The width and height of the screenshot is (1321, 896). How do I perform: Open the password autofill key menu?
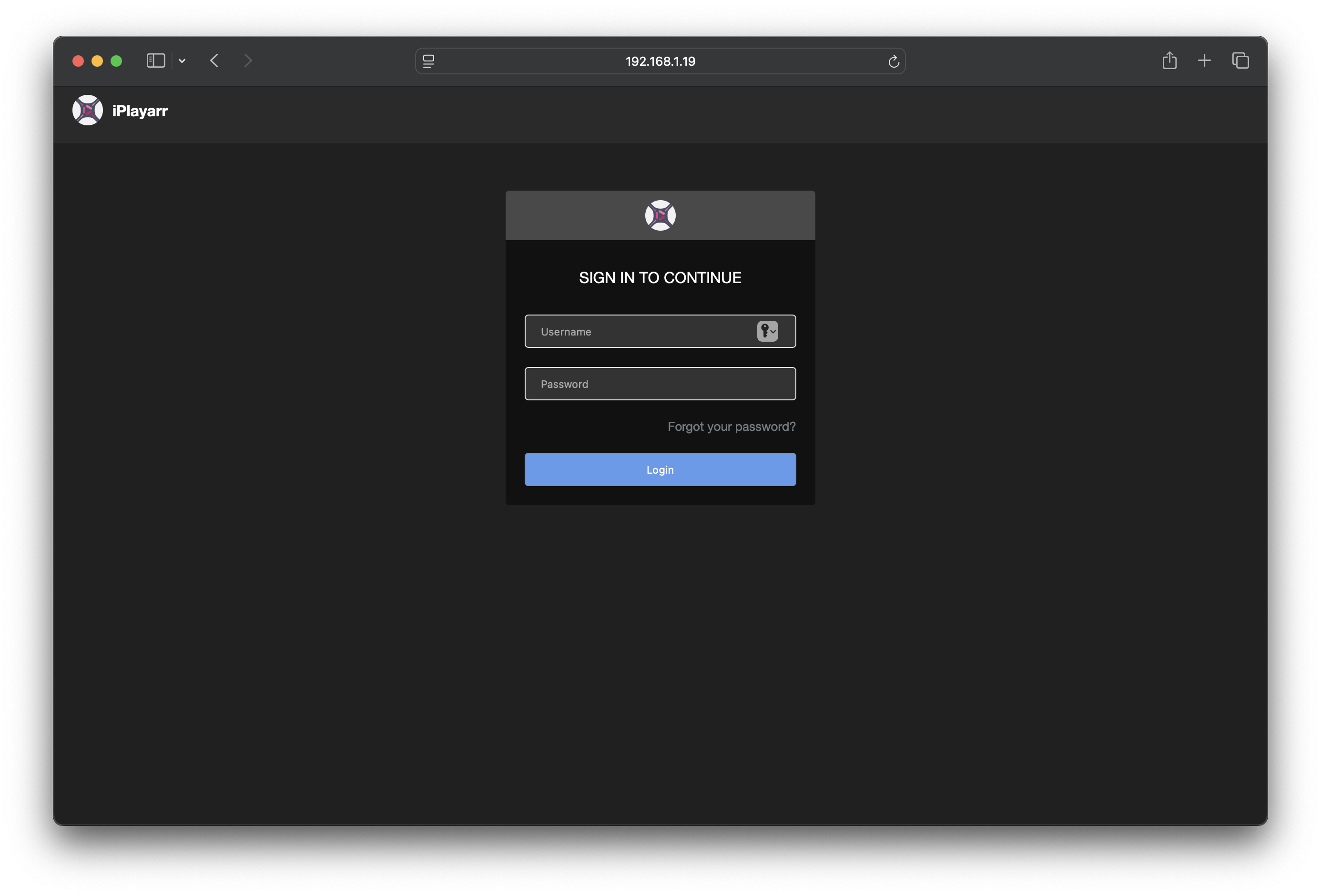pyautogui.click(x=767, y=331)
